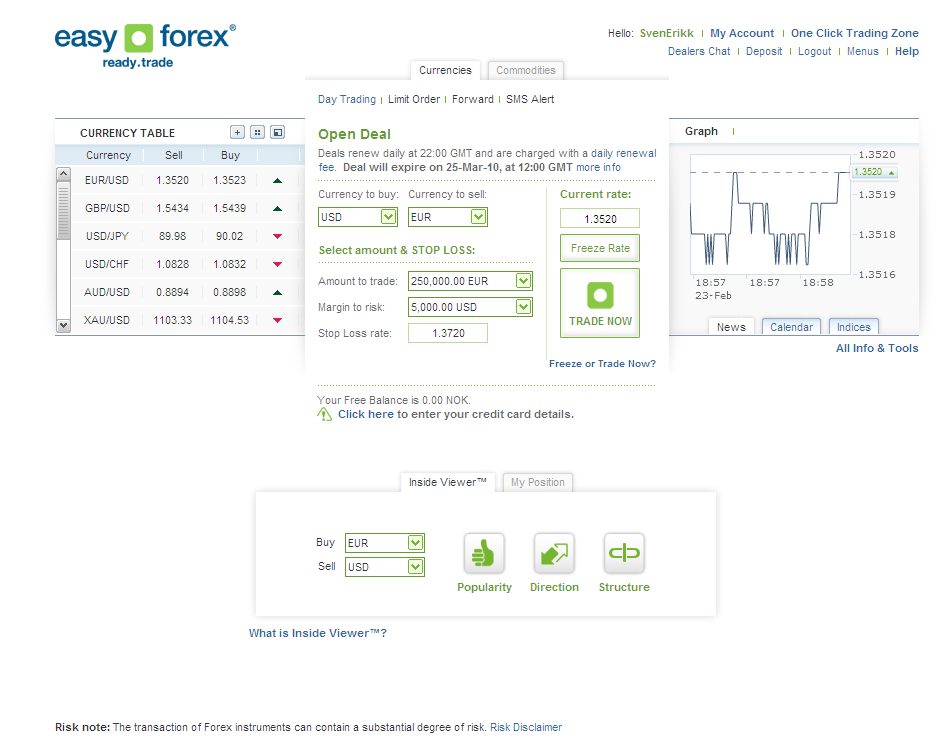Expand the Currency to buy USD dropdown
Viewport: 937px width, 752px height.
pyautogui.click(x=388, y=216)
